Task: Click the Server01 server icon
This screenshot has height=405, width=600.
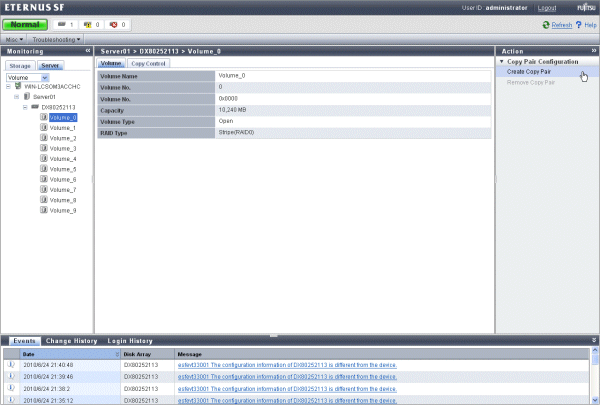Action: point(27,96)
